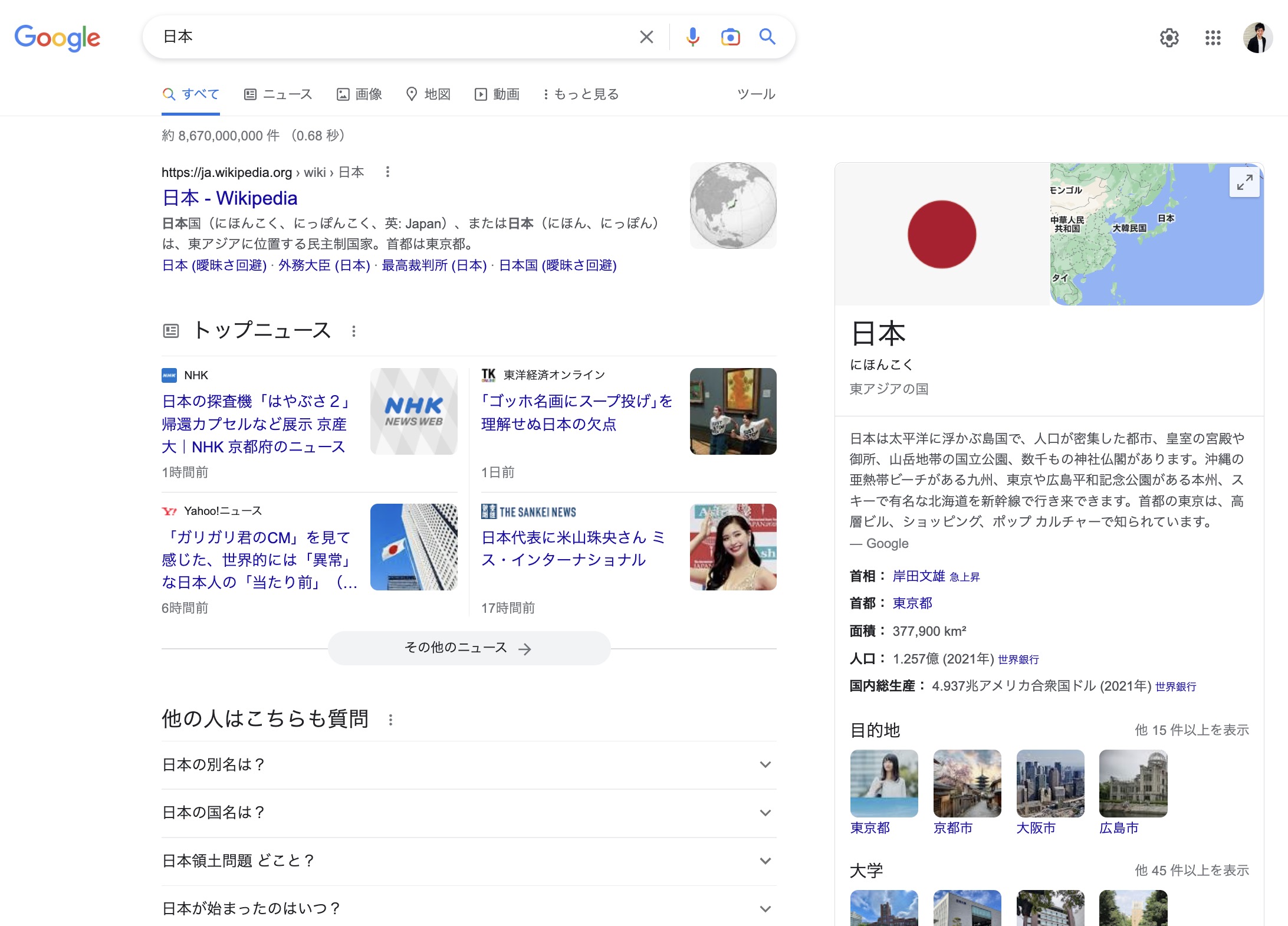Open the quick settings gear icon
This screenshot has height=926, width=1288.
(1169, 38)
